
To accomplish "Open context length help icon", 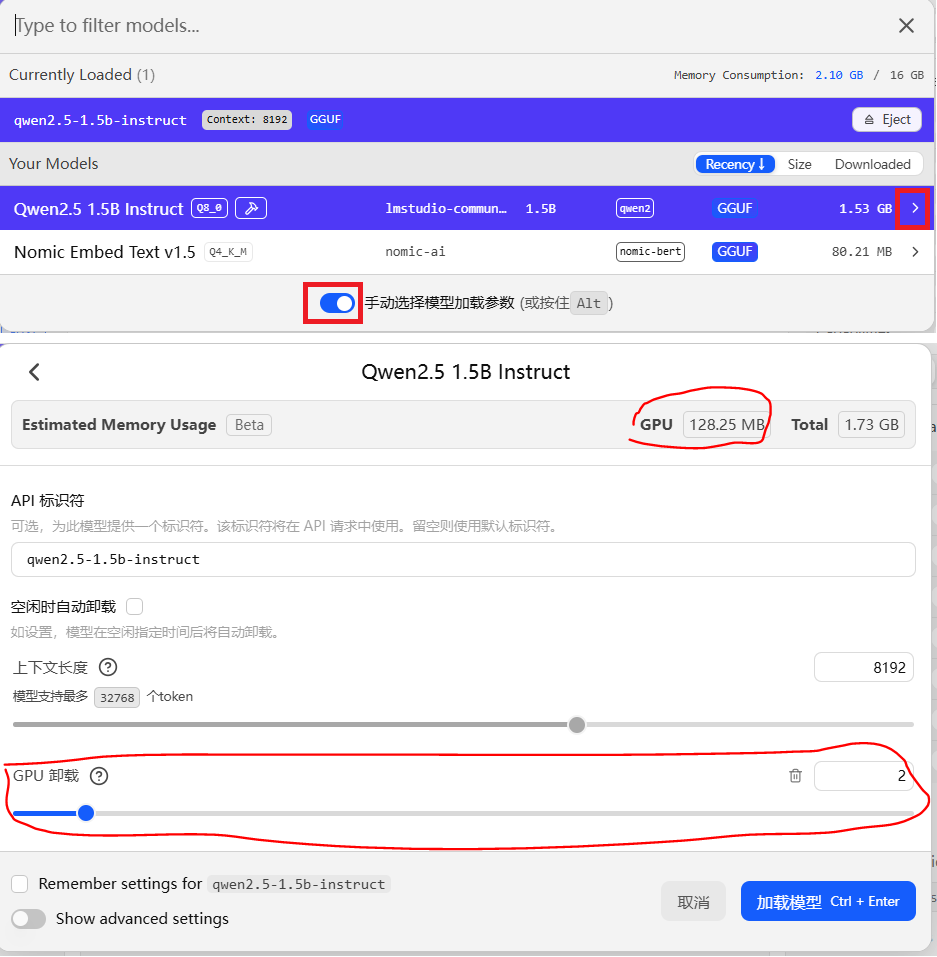I will tap(108, 667).
